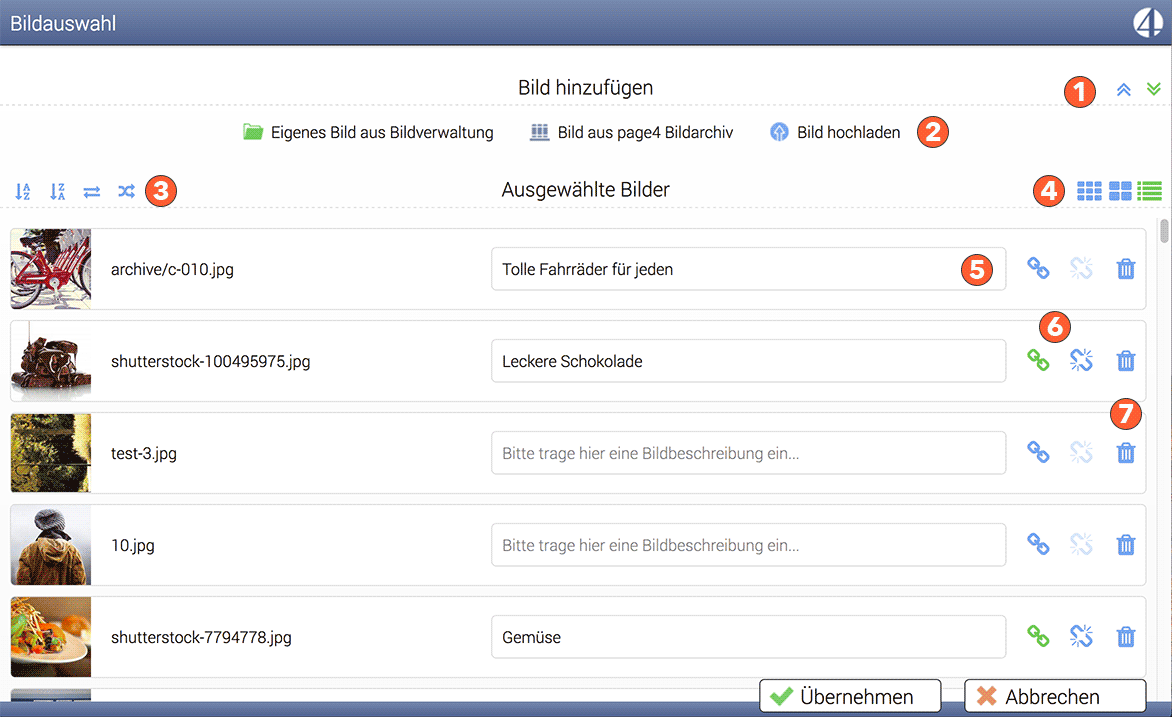1172x717 pixels.
Task: Expand section with green double down chevron
Action: point(1154,89)
